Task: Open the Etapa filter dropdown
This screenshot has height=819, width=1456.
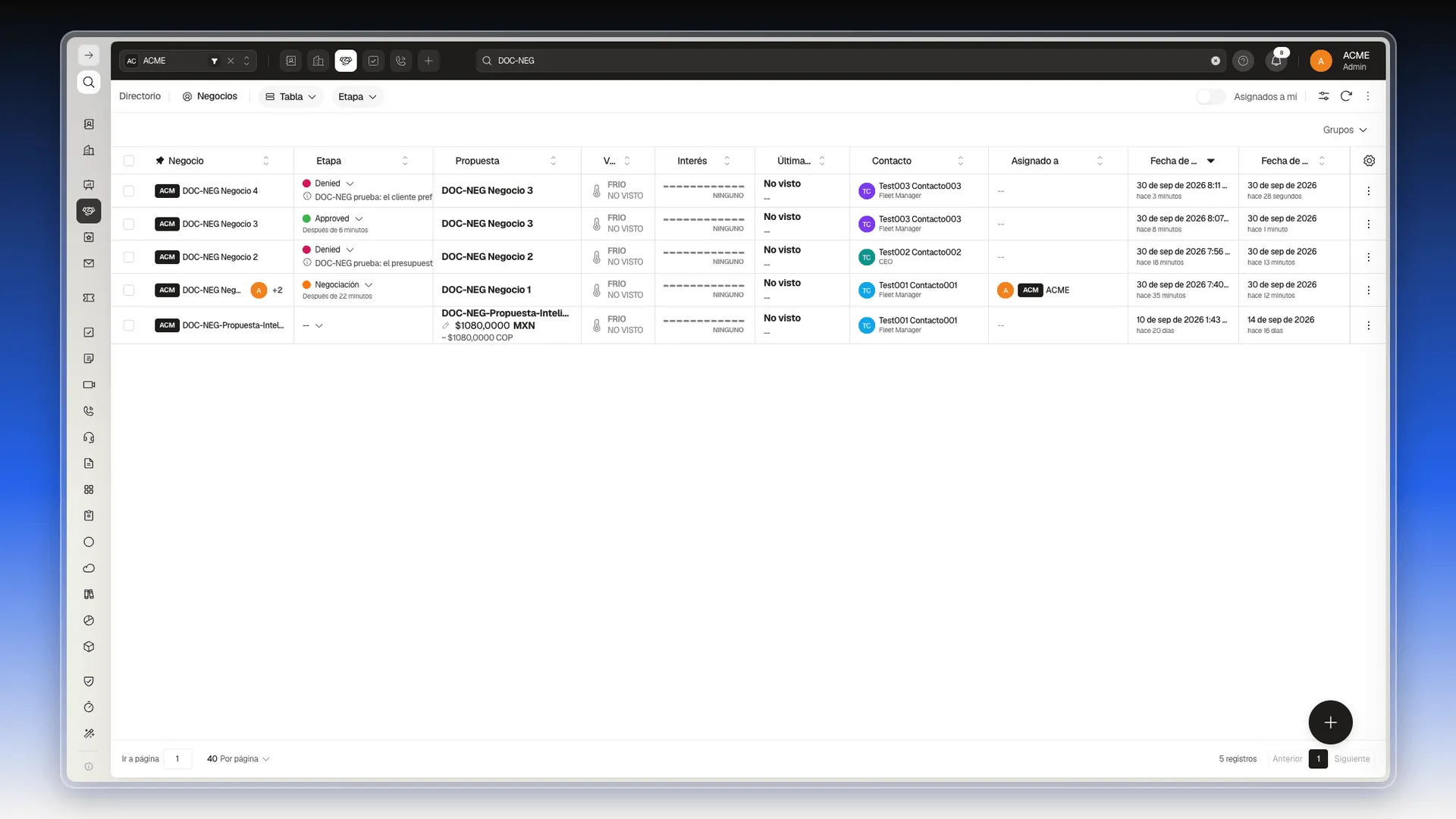Action: tap(357, 97)
